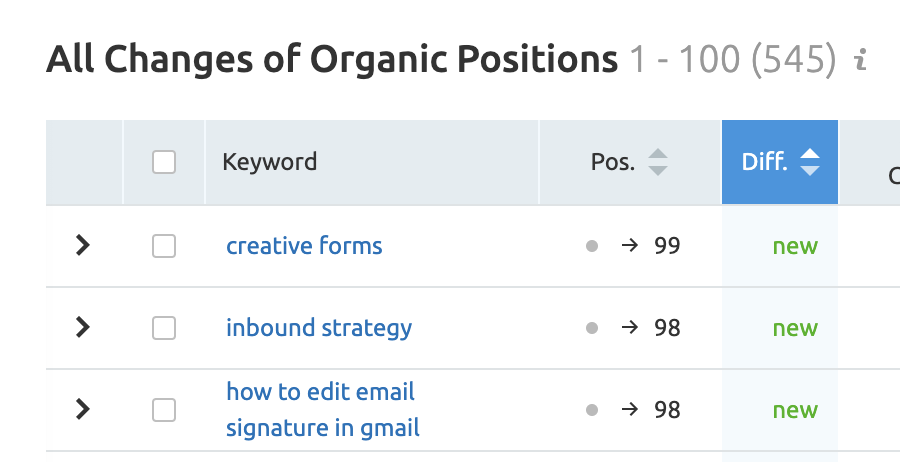Image resolution: width=900 pixels, height=462 pixels.
Task: Click the gray dot in inbound strategy row
Action: (592, 328)
